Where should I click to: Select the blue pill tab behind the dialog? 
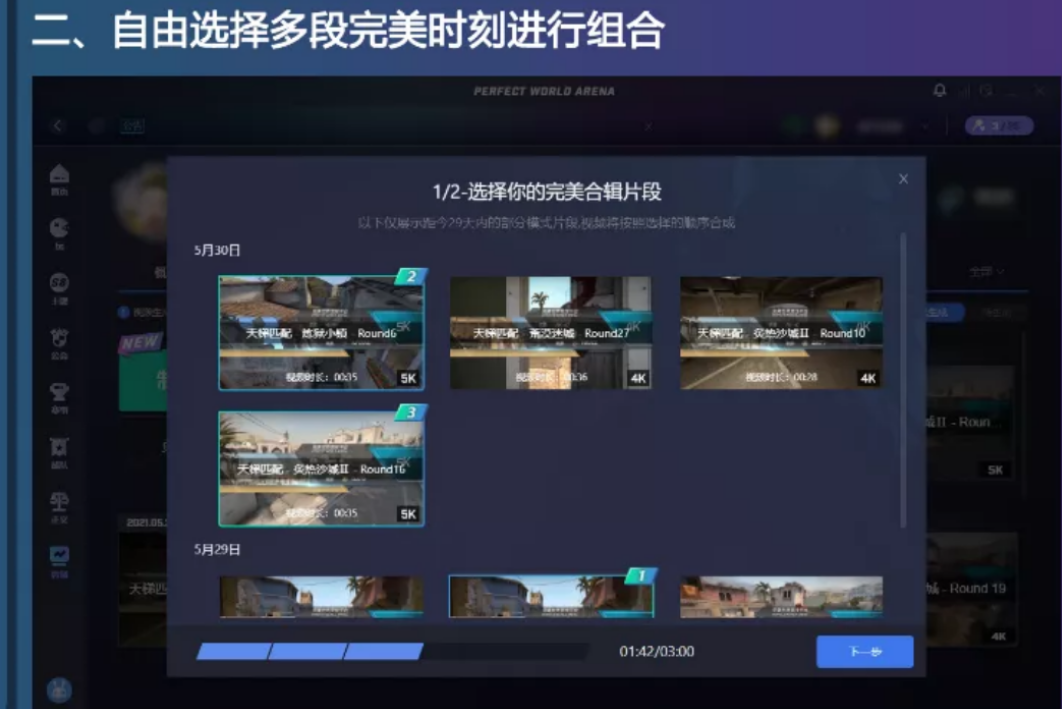(945, 312)
